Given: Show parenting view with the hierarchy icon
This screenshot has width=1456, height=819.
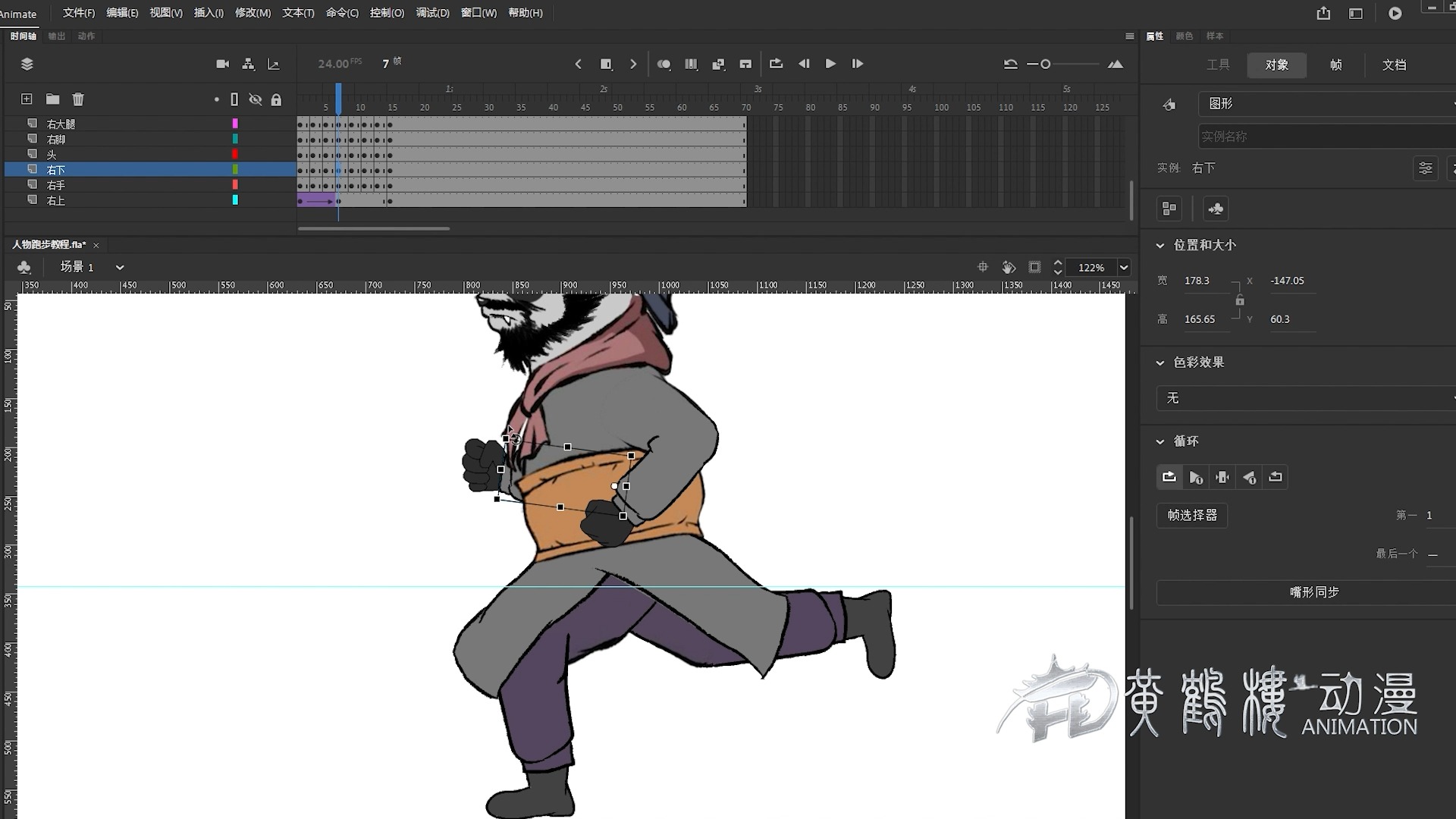Looking at the screenshot, I should (x=248, y=64).
